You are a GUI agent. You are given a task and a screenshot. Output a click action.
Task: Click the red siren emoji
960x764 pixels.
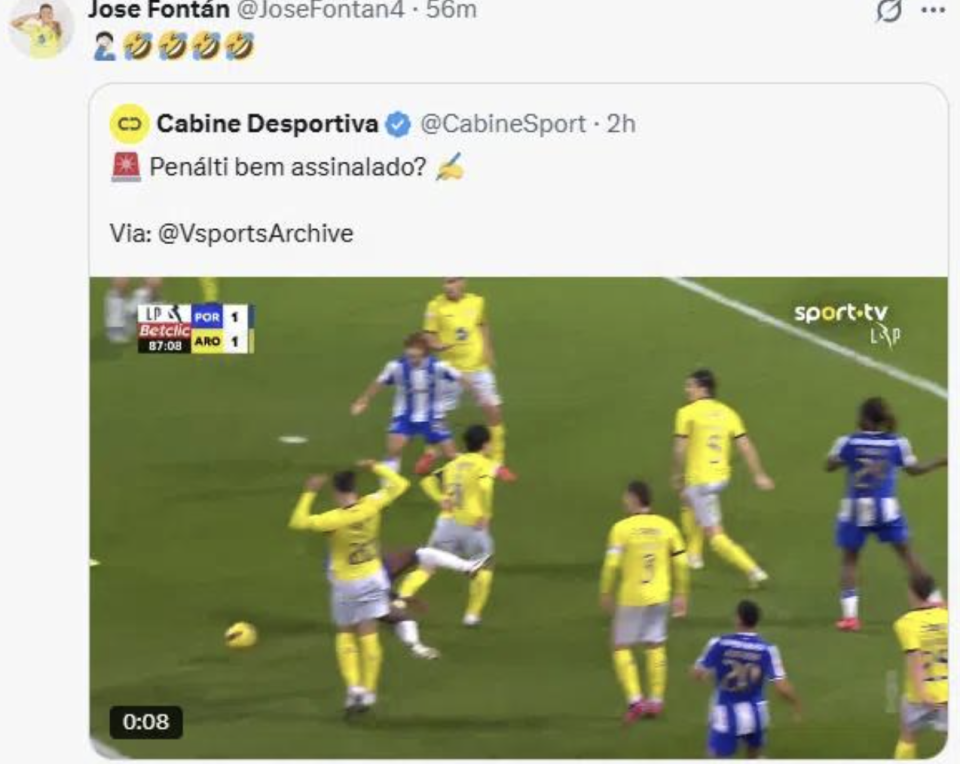[x=126, y=167]
